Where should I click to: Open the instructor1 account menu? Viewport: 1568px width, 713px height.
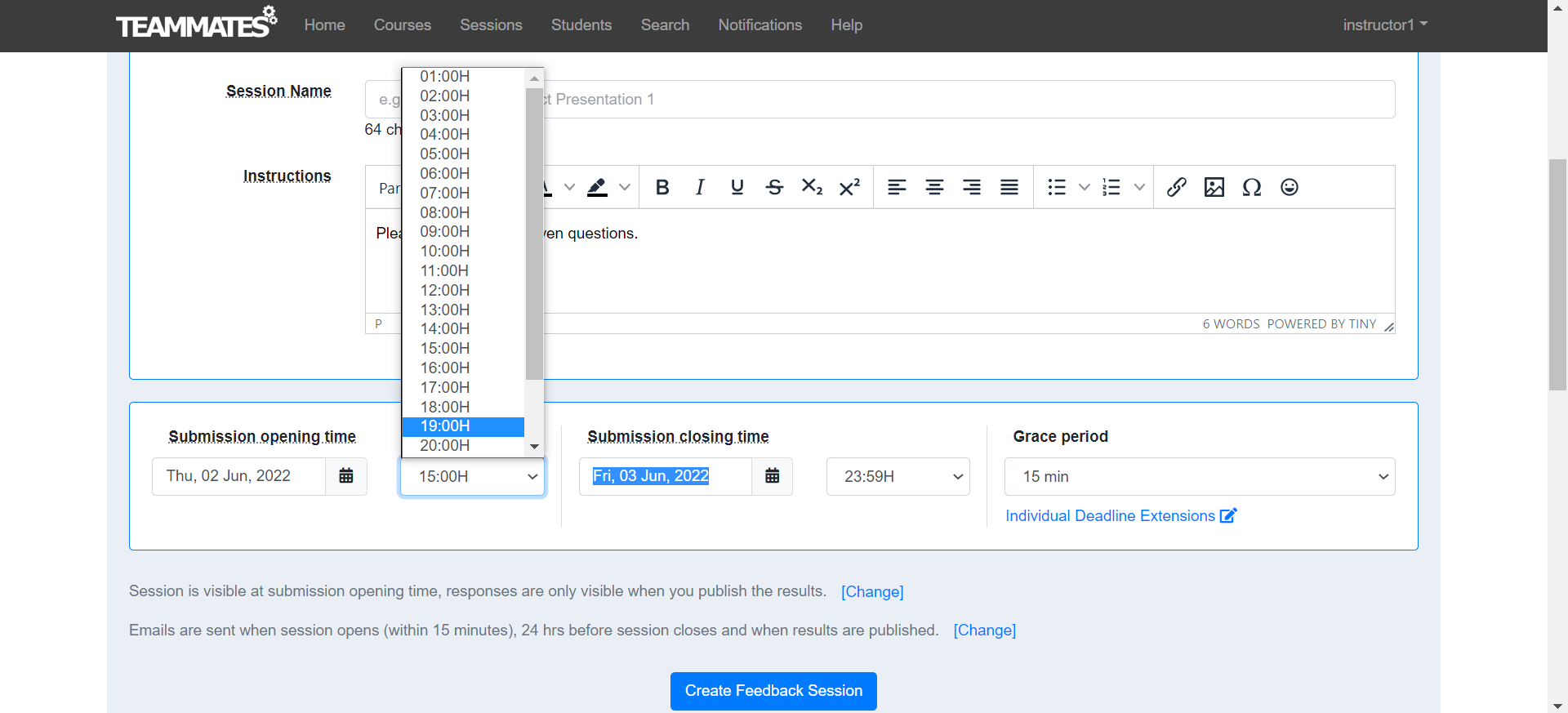coord(1385,25)
